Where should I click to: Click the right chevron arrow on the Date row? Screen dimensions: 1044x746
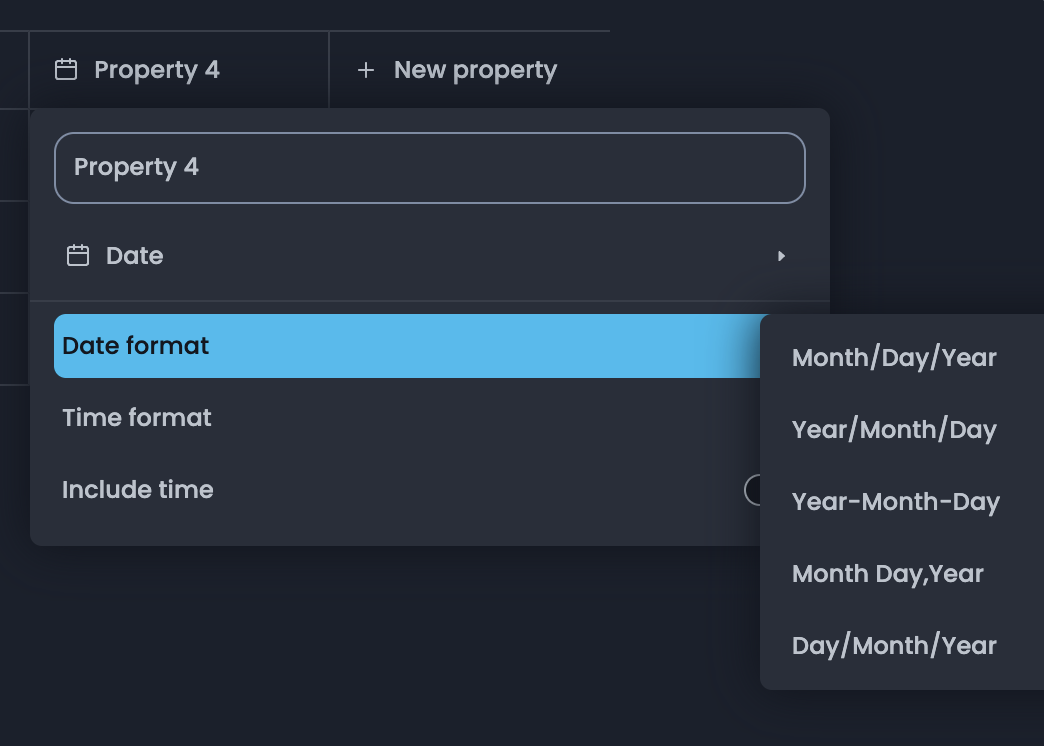(782, 256)
